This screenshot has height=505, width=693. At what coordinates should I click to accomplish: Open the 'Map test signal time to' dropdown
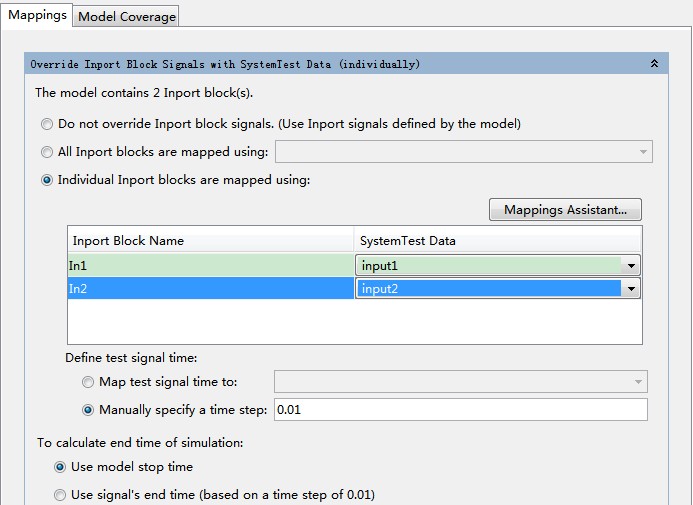637,382
